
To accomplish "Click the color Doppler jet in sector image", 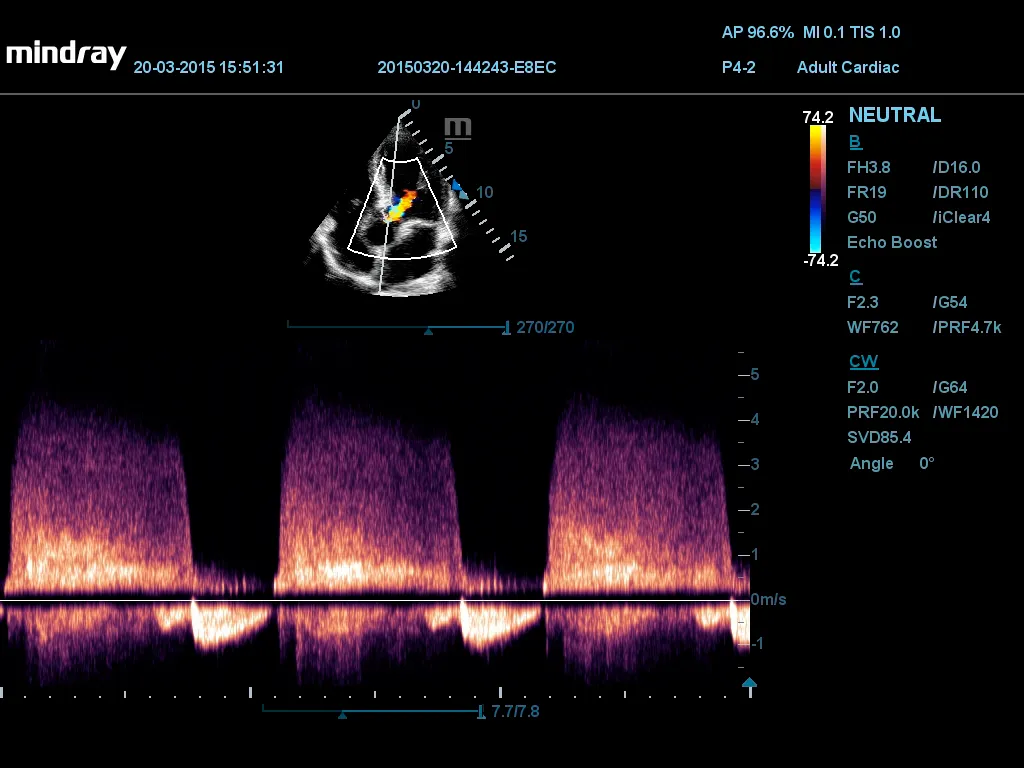I will (402, 204).
